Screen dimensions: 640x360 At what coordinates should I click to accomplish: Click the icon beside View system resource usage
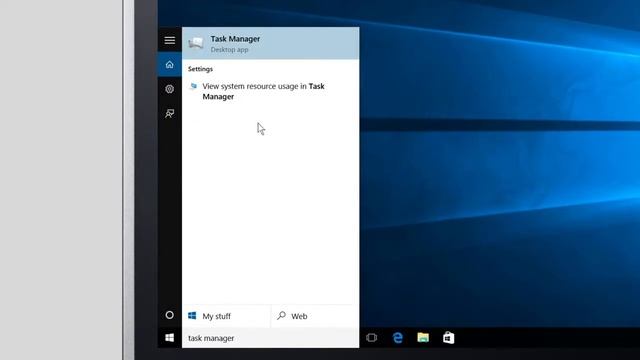[193, 86]
